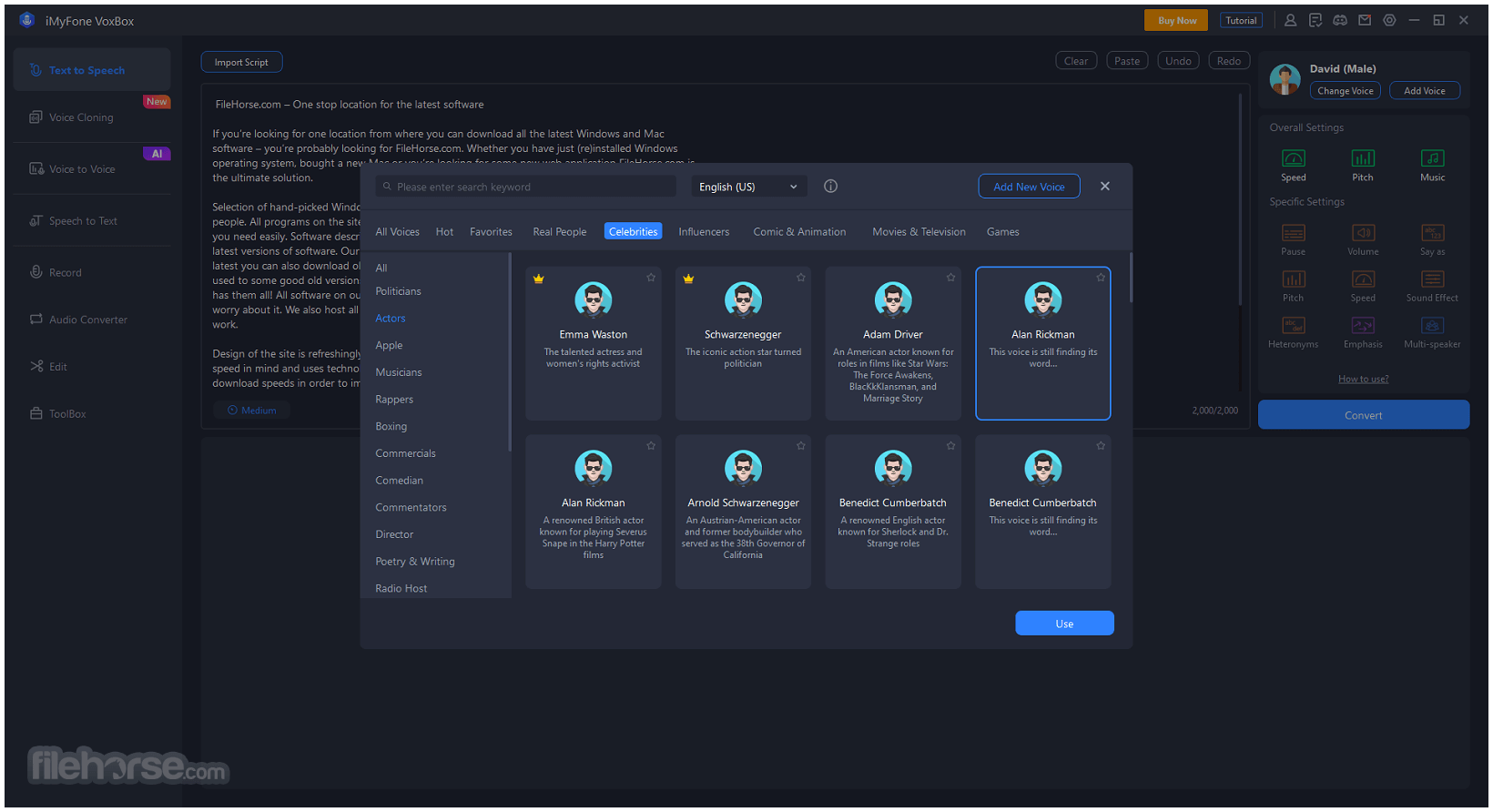
Task: Switch to the Hot tab
Action: tap(444, 232)
